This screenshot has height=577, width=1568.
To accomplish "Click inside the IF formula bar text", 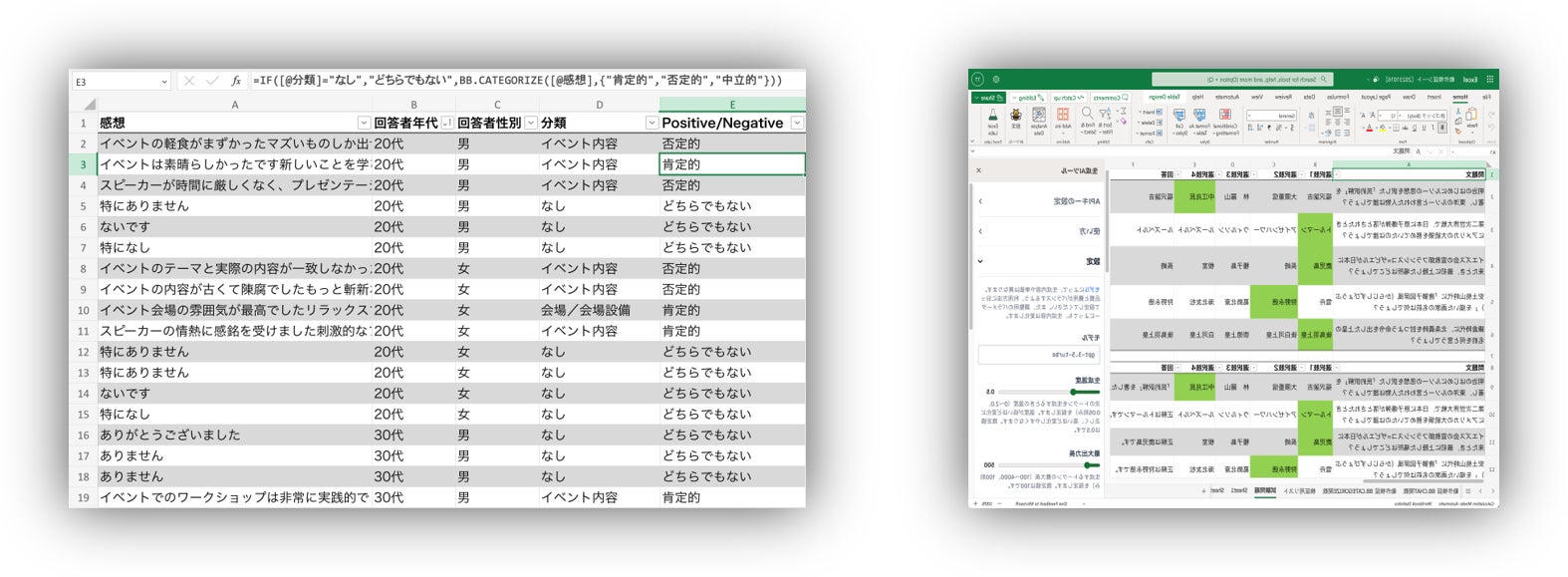I will (x=517, y=81).
